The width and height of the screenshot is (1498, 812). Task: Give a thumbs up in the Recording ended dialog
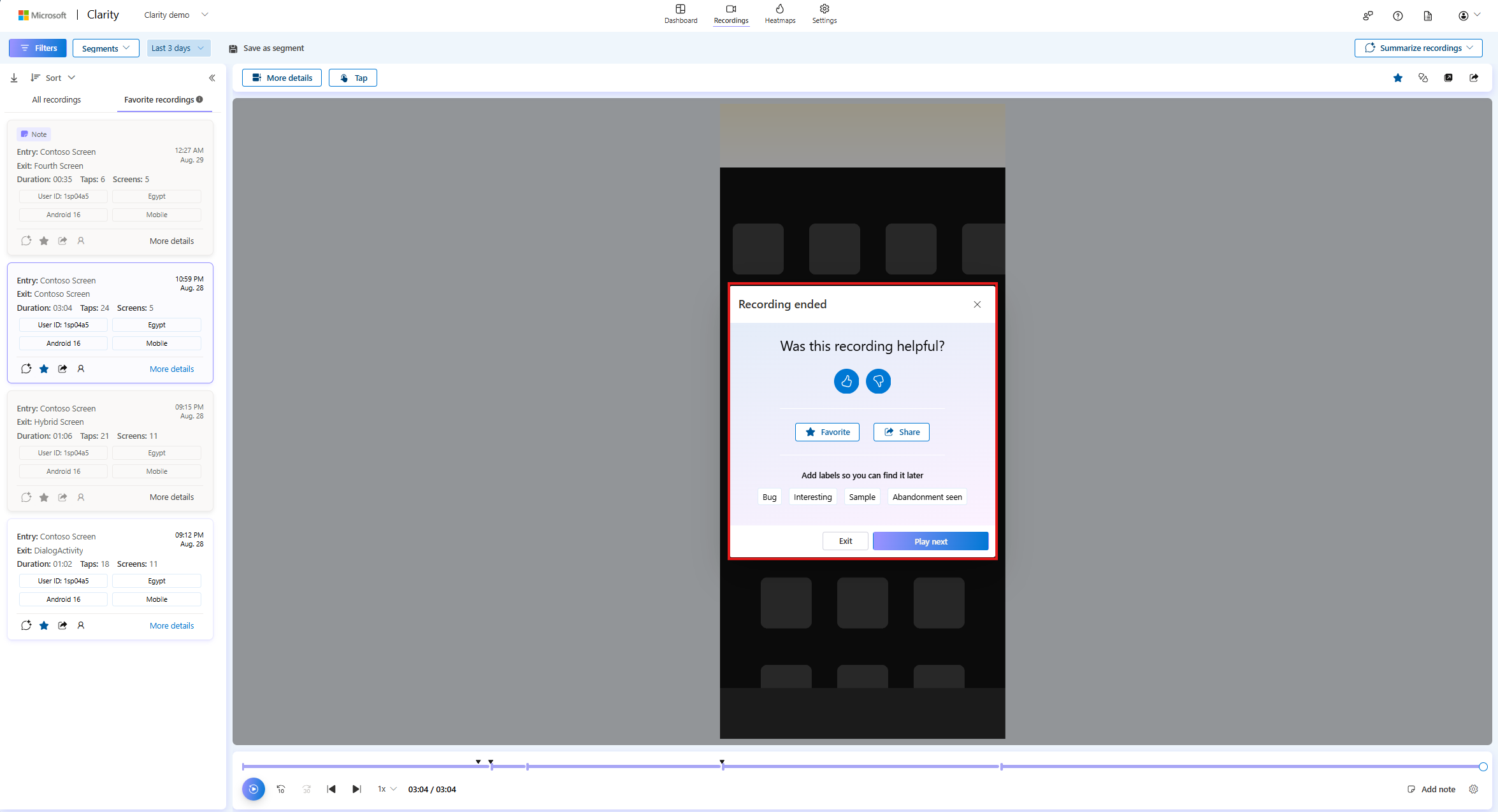tap(846, 381)
